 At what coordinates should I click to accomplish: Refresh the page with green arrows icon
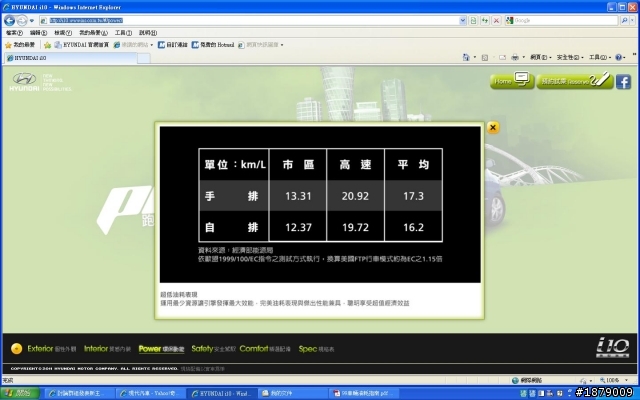tap(485, 20)
